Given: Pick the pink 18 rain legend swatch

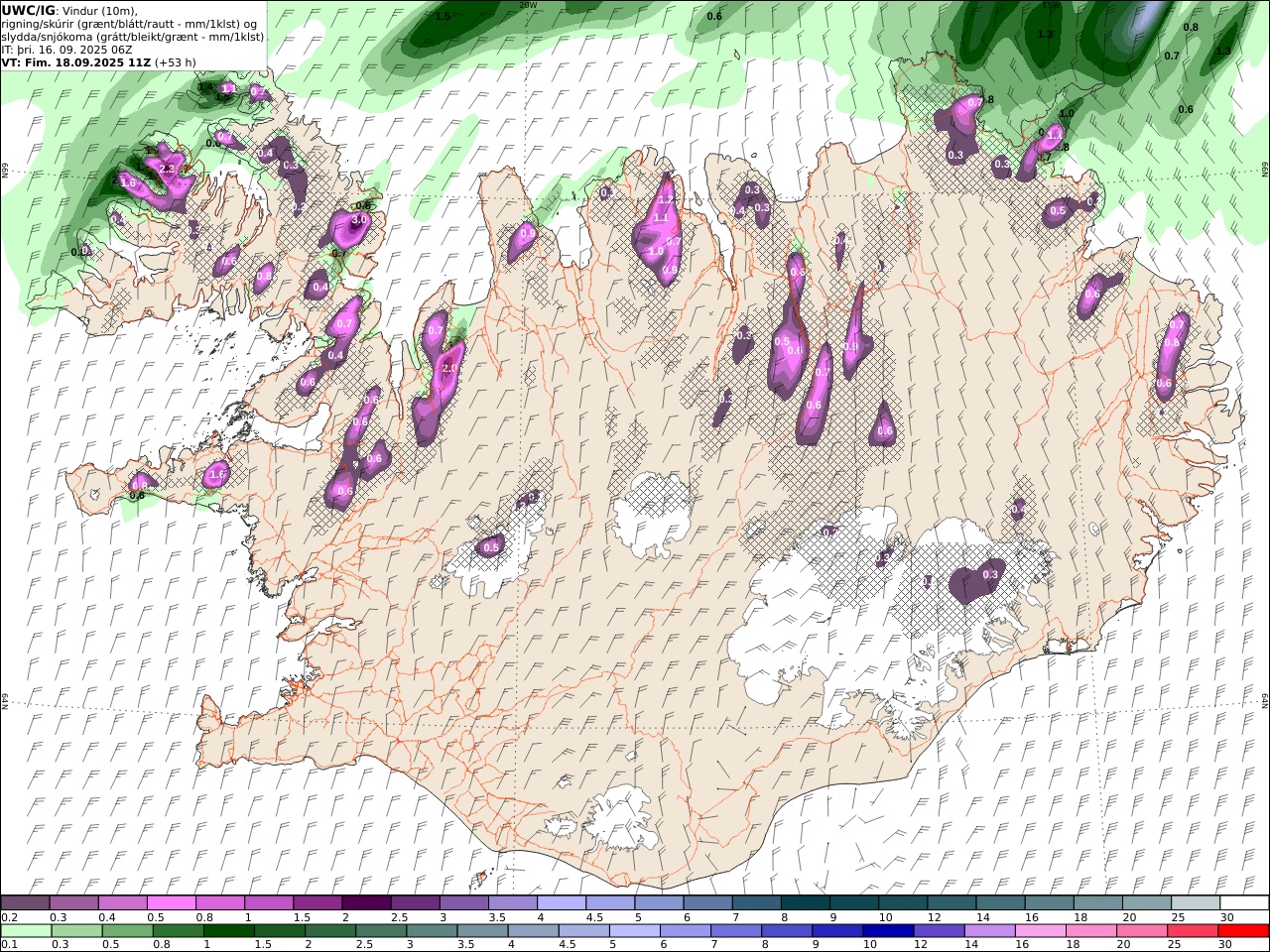Looking at the screenshot, I should coord(1089,930).
